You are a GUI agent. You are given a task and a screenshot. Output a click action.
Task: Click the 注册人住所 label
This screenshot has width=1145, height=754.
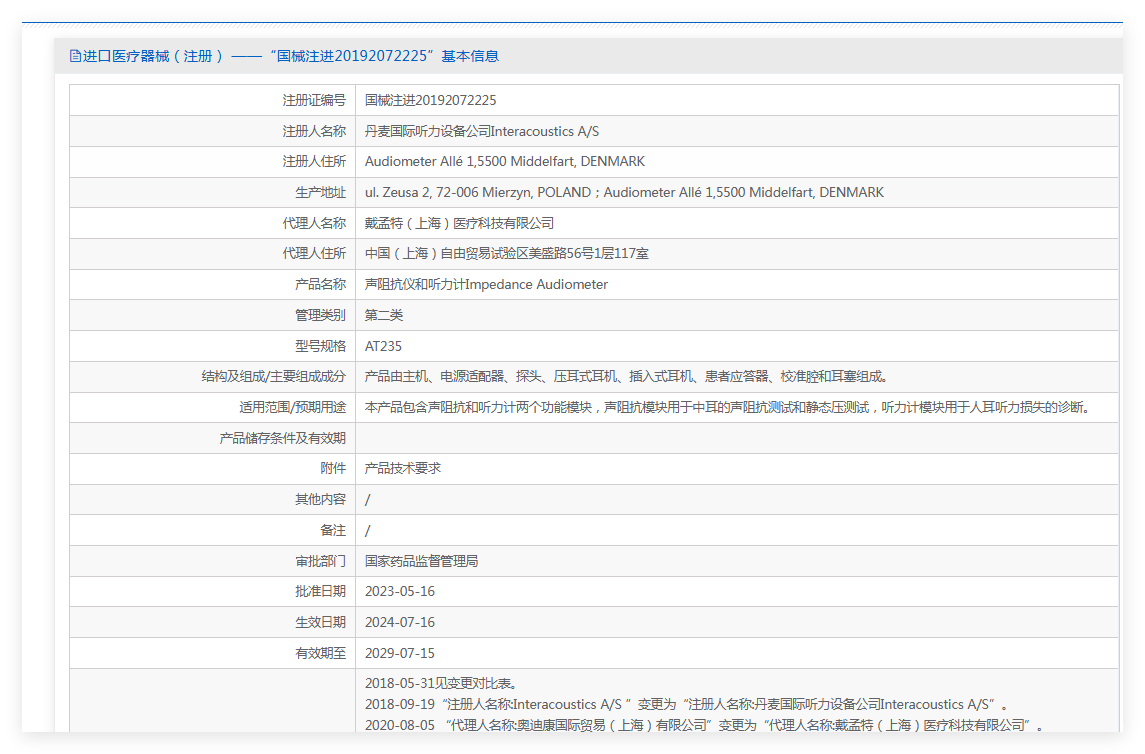[x=315, y=161]
